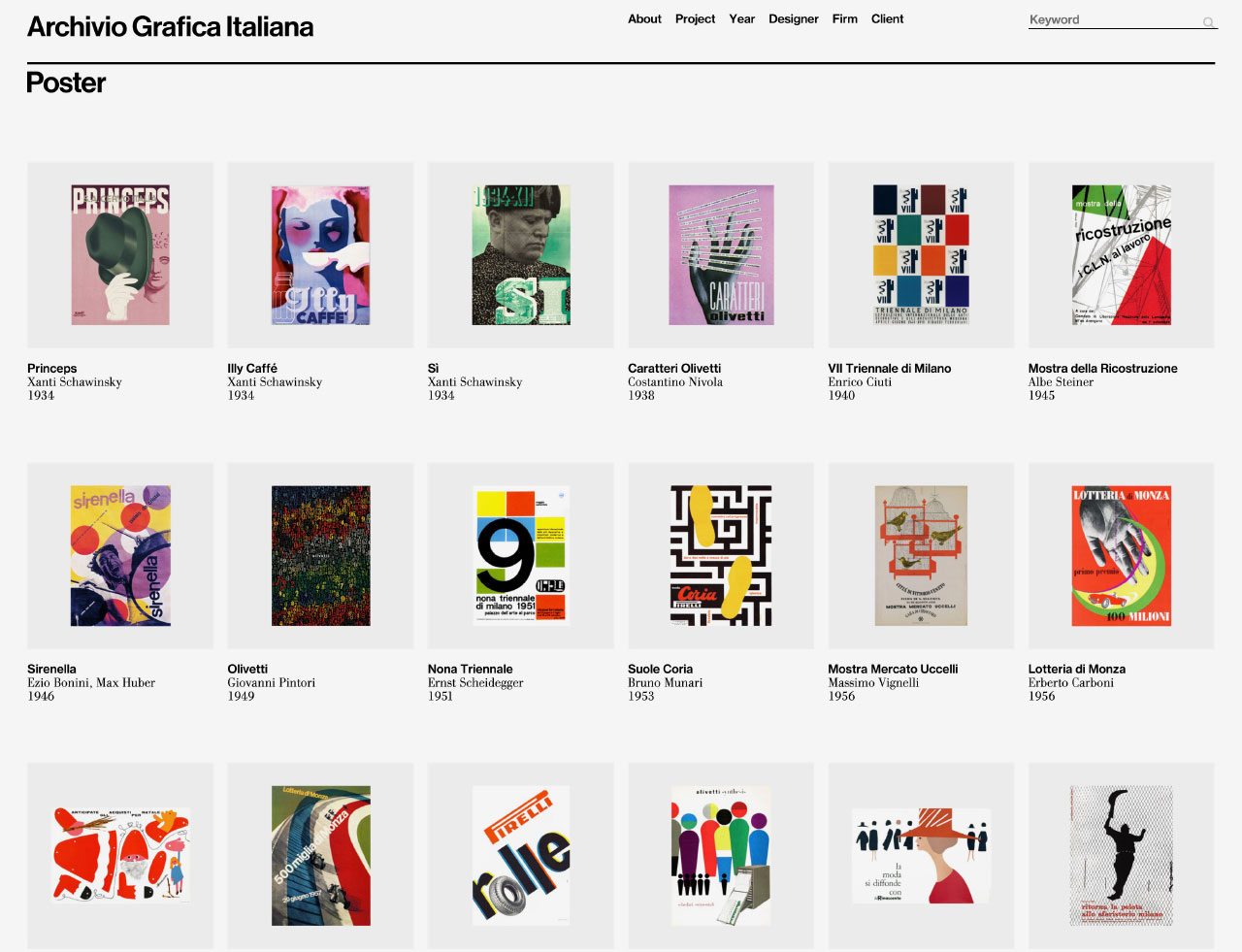Click the Mostra Mercato Uccelli title

point(893,670)
